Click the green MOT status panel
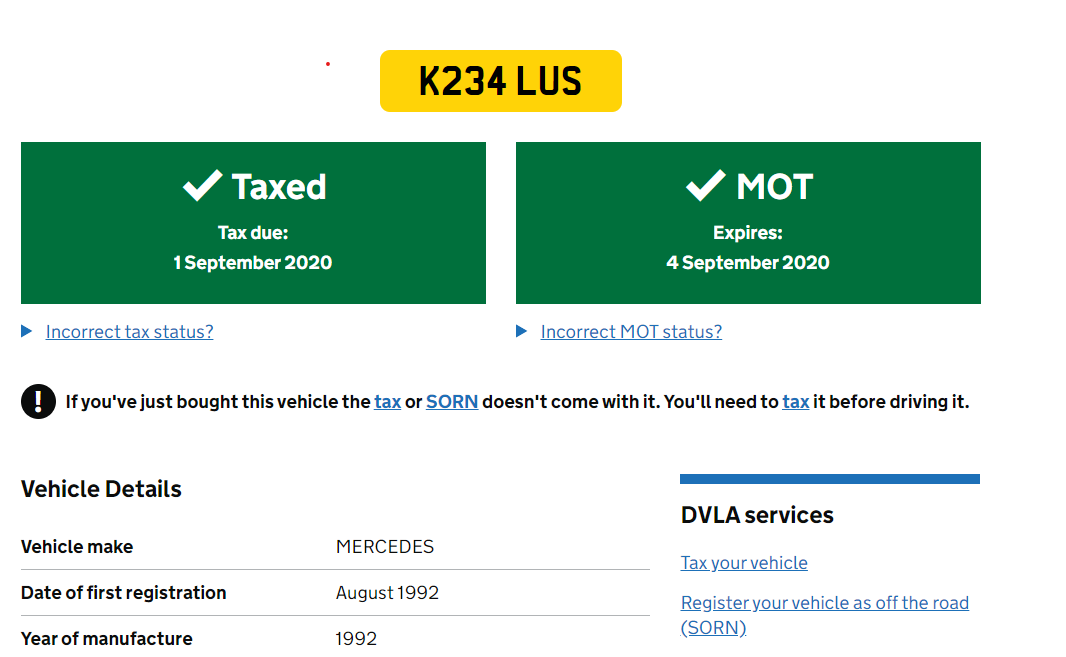Viewport: 1066px width, 657px height. click(748, 223)
